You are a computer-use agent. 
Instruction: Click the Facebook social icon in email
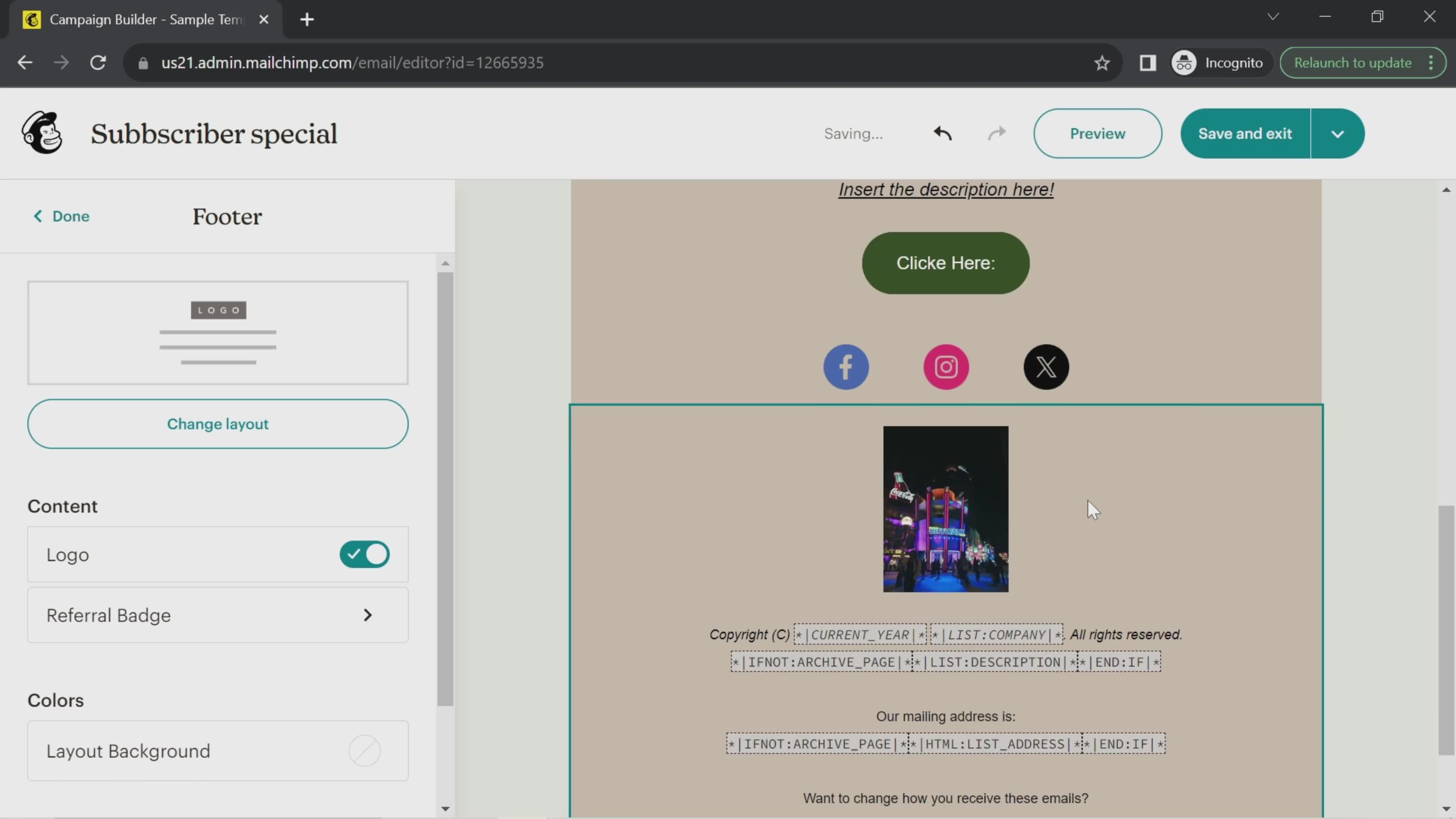click(x=846, y=366)
